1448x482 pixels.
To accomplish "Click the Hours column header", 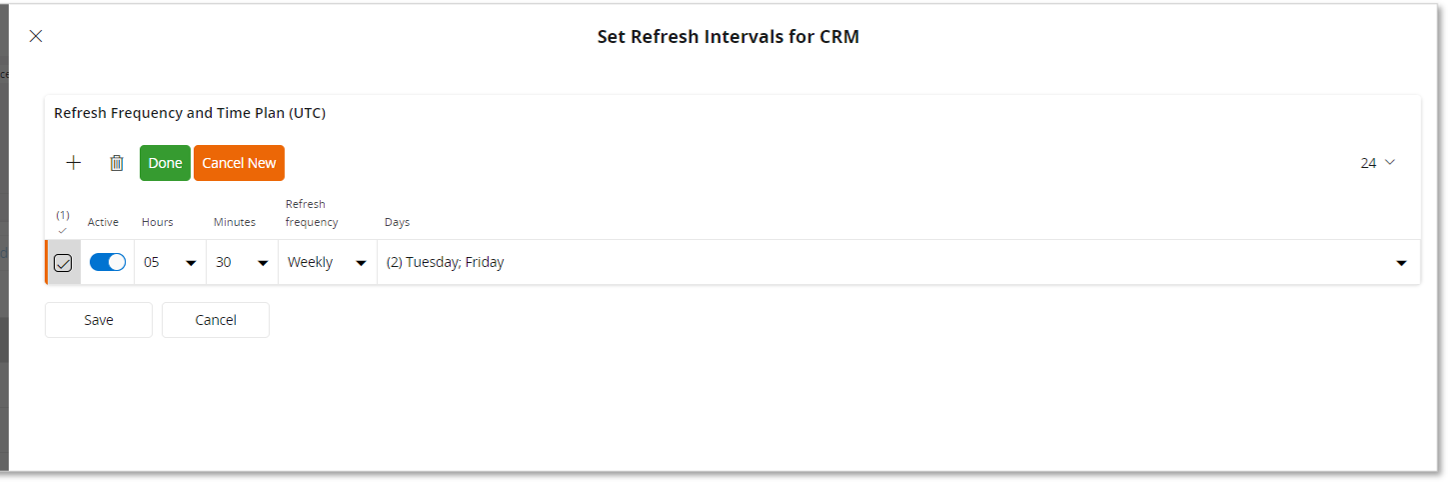I will pyautogui.click(x=157, y=222).
